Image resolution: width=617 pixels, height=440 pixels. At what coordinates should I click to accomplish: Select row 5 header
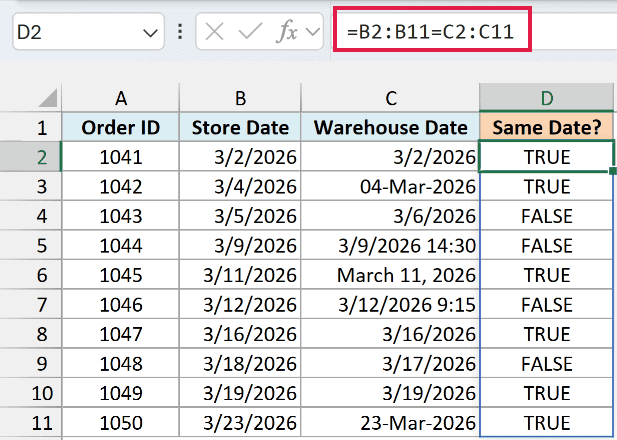[31, 245]
